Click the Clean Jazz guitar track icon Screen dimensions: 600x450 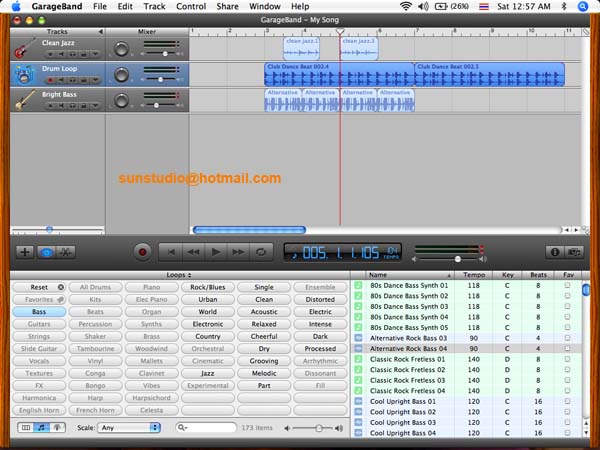[24, 49]
